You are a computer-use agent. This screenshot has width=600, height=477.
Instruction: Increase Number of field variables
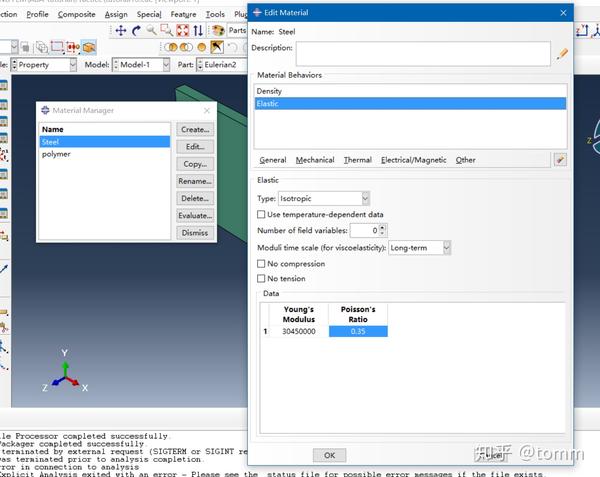click(x=382, y=227)
